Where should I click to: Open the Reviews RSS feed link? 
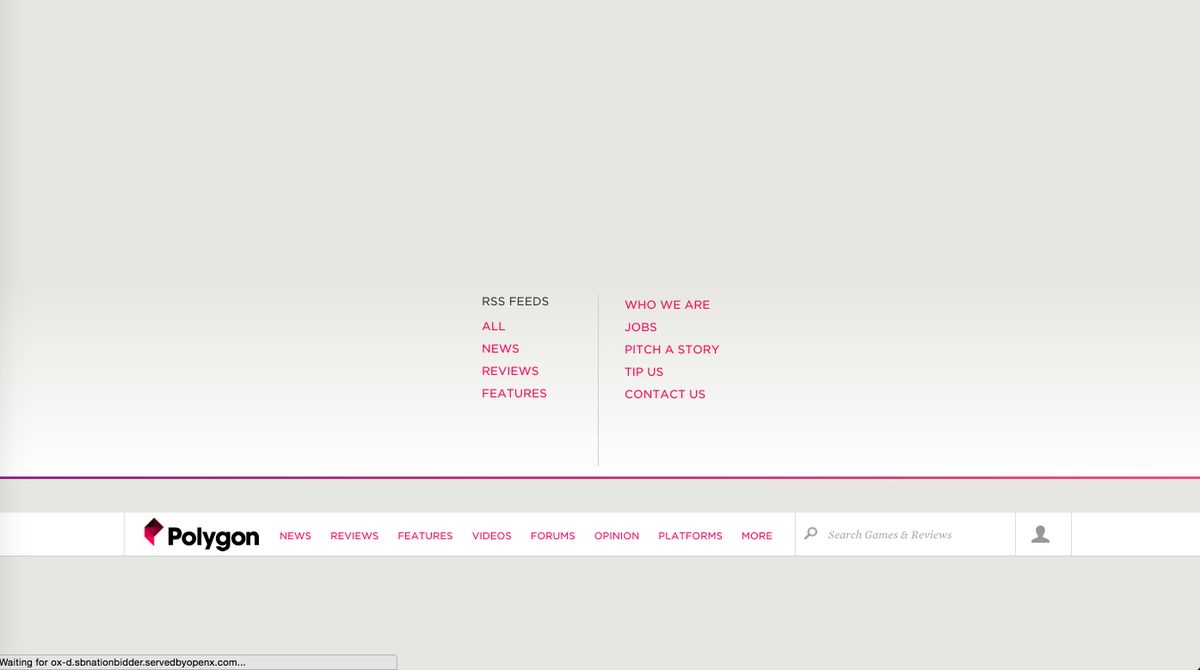pyautogui.click(x=510, y=371)
